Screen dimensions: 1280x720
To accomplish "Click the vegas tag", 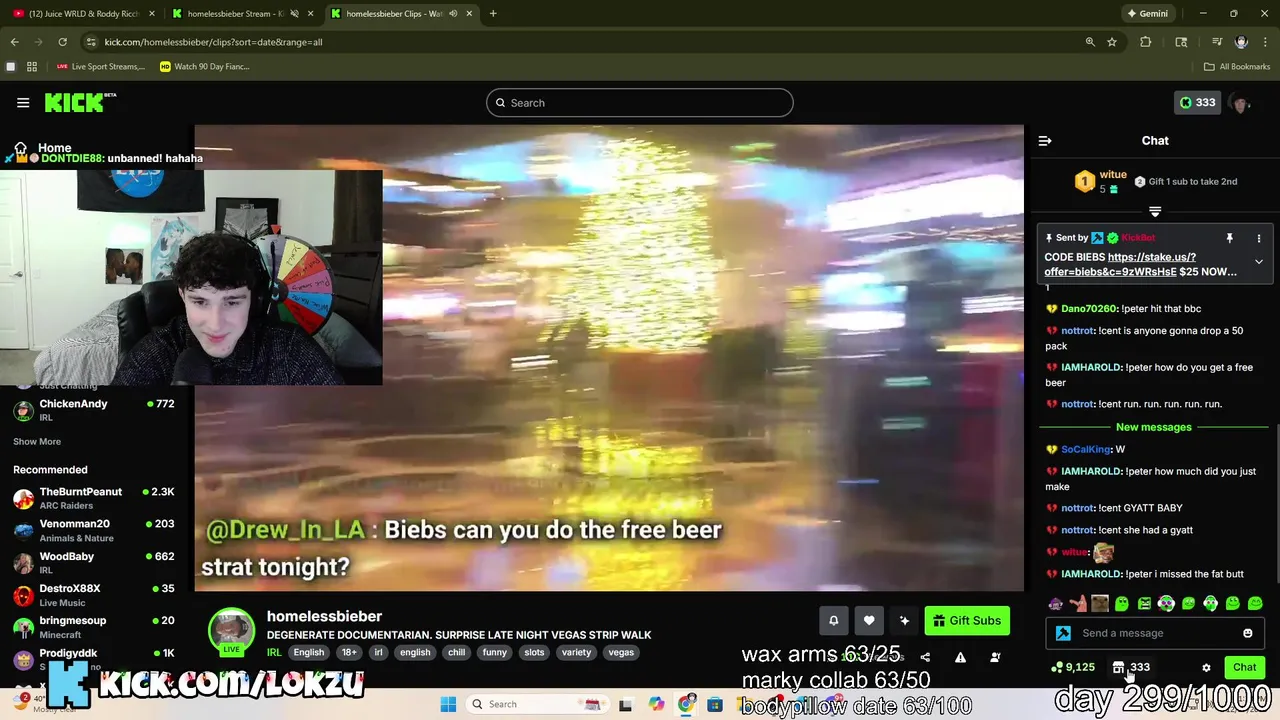I will pyautogui.click(x=621, y=653).
